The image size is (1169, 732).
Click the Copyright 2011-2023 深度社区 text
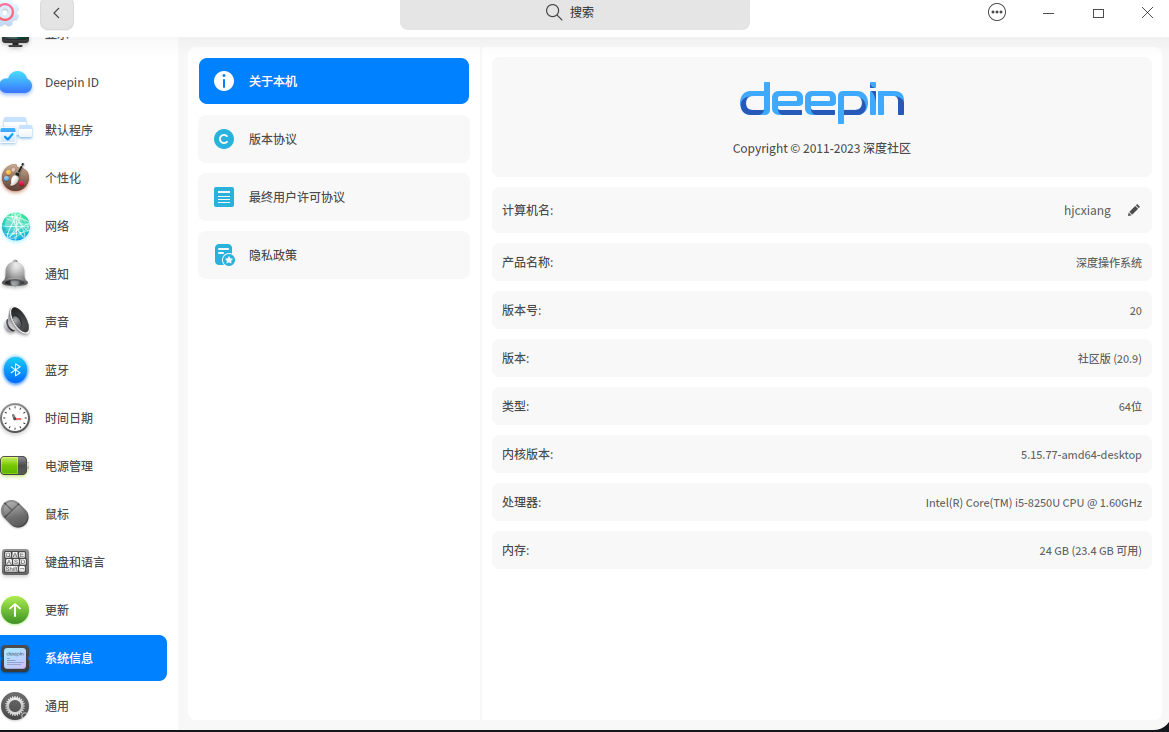click(x=822, y=148)
